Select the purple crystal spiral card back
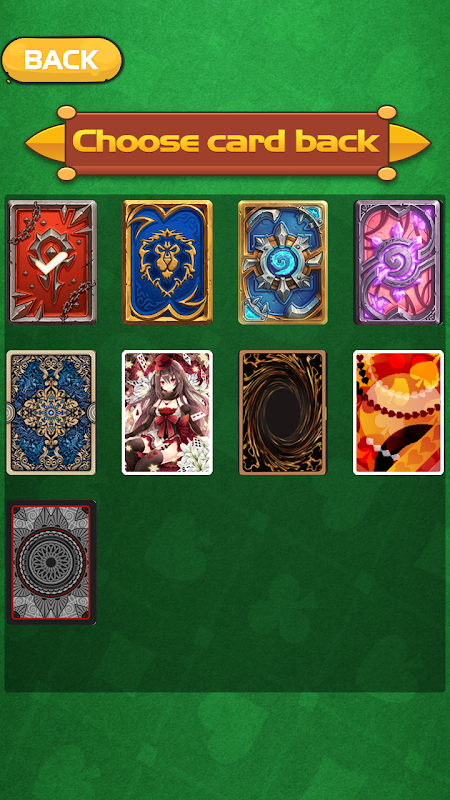The image size is (450, 800). [398, 262]
